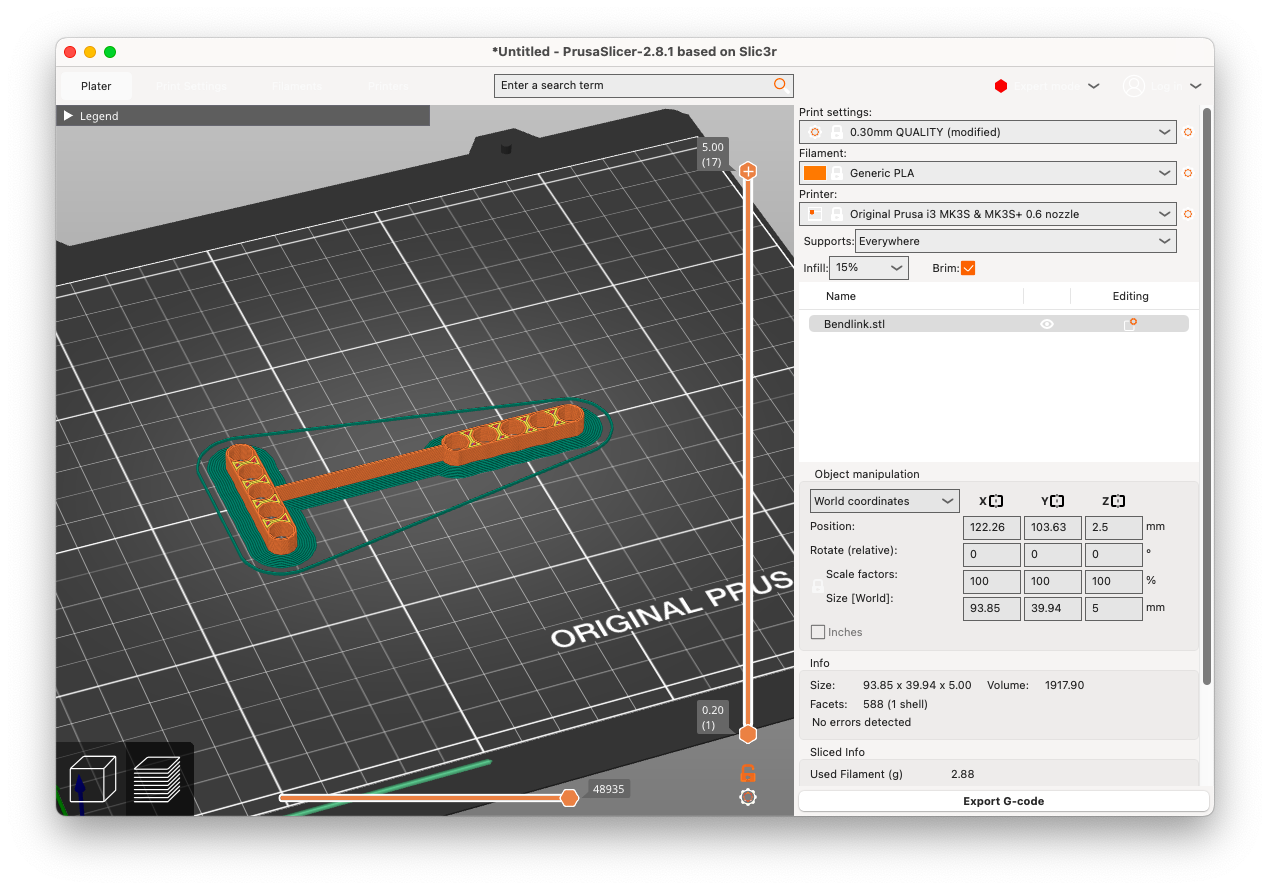Image resolution: width=1270 pixels, height=890 pixels.
Task: Open the Infill 15% dropdown
Action: coord(868,268)
